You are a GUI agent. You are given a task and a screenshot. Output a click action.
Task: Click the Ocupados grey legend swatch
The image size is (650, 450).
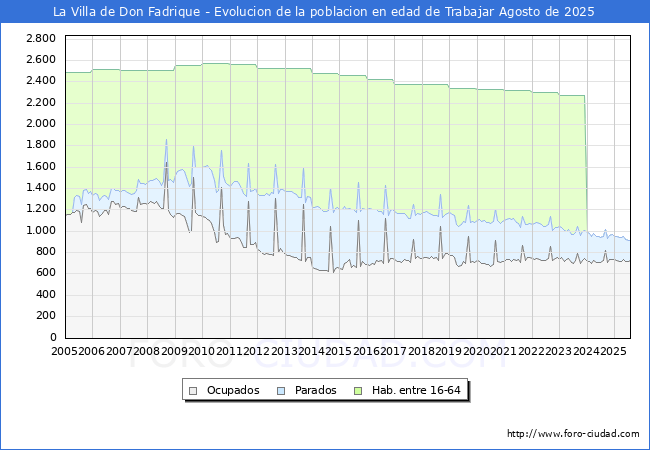tap(193, 391)
